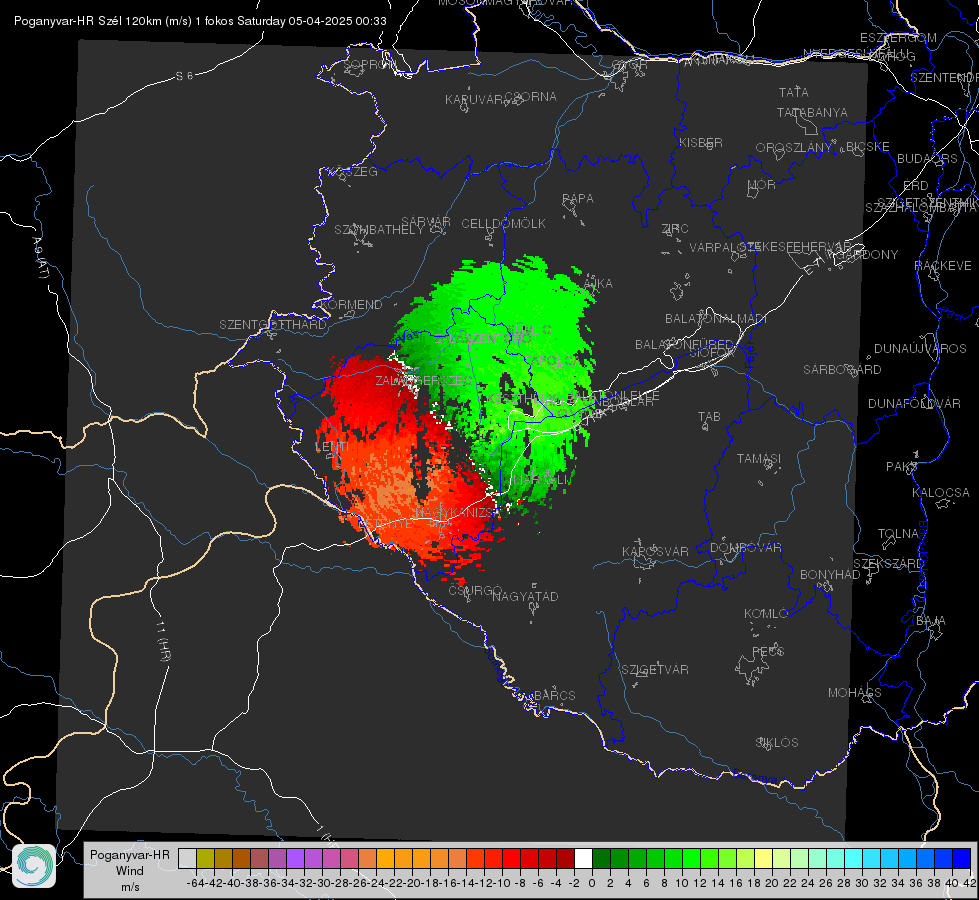The width and height of the screenshot is (979, 900).
Task: Select the TOLNA town label
Action: (898, 534)
